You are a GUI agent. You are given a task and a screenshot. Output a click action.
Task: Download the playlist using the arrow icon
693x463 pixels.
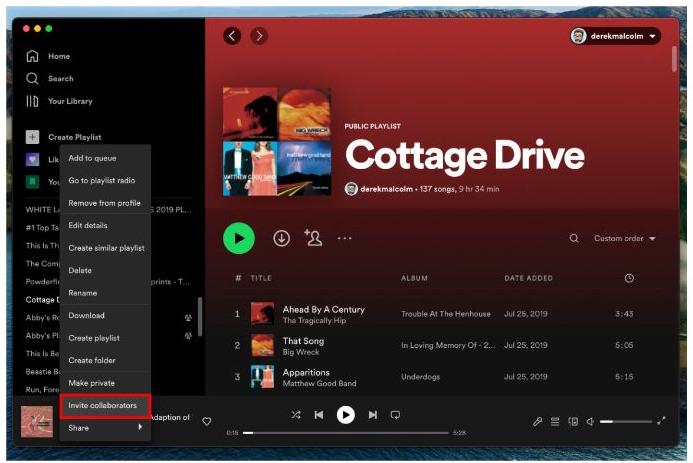point(282,239)
